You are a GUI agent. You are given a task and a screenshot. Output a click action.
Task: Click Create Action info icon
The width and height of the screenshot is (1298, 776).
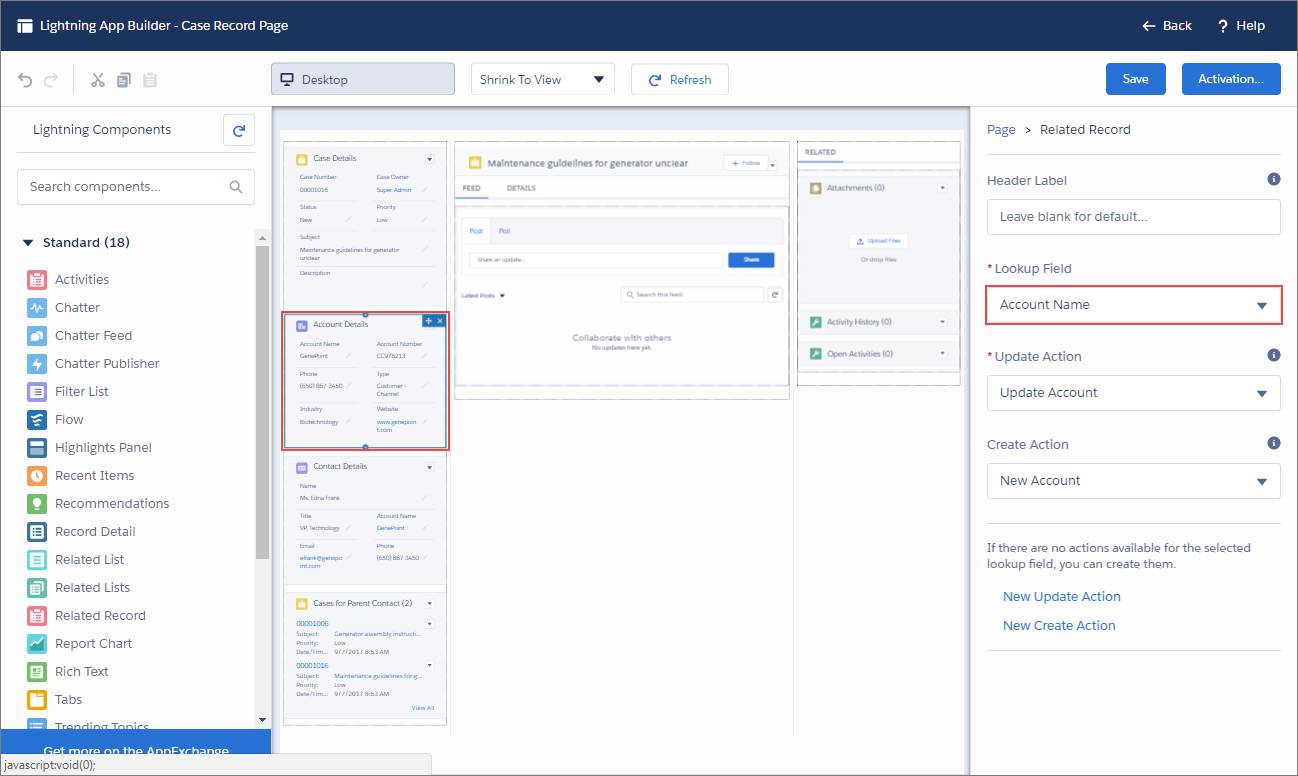coord(1274,443)
